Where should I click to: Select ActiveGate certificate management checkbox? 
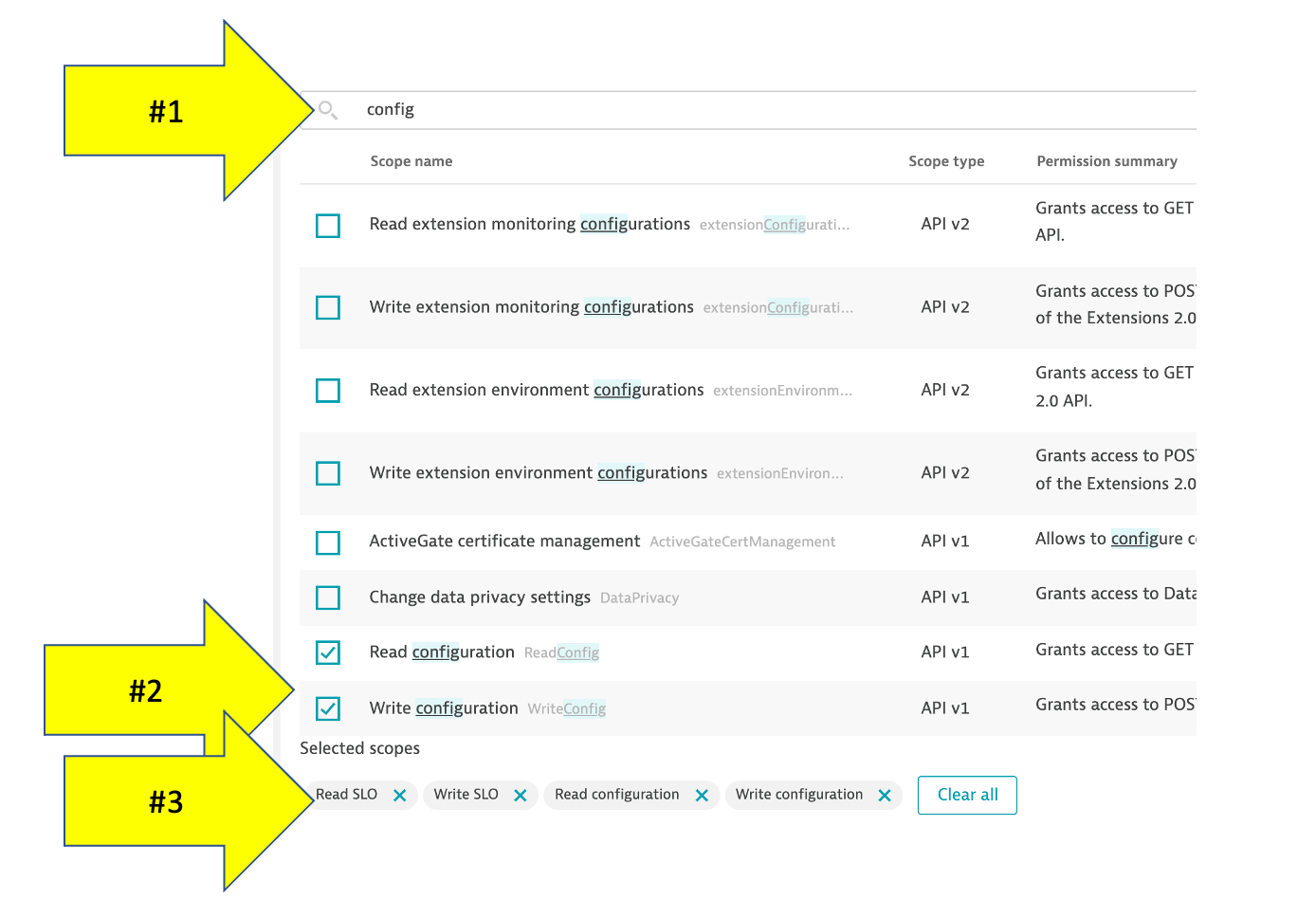tap(328, 542)
